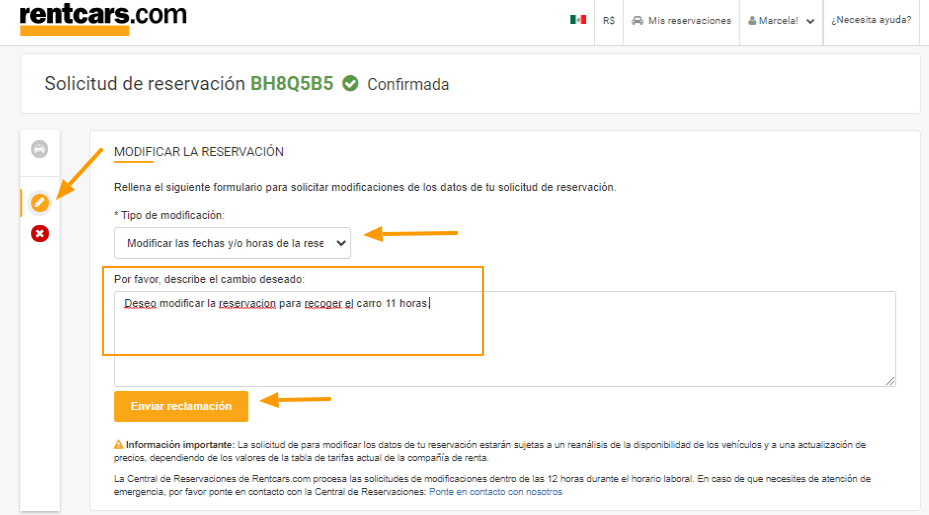This screenshot has width=929, height=515.
Task: Click the Enviar reclamación button
Action: [x=181, y=407]
